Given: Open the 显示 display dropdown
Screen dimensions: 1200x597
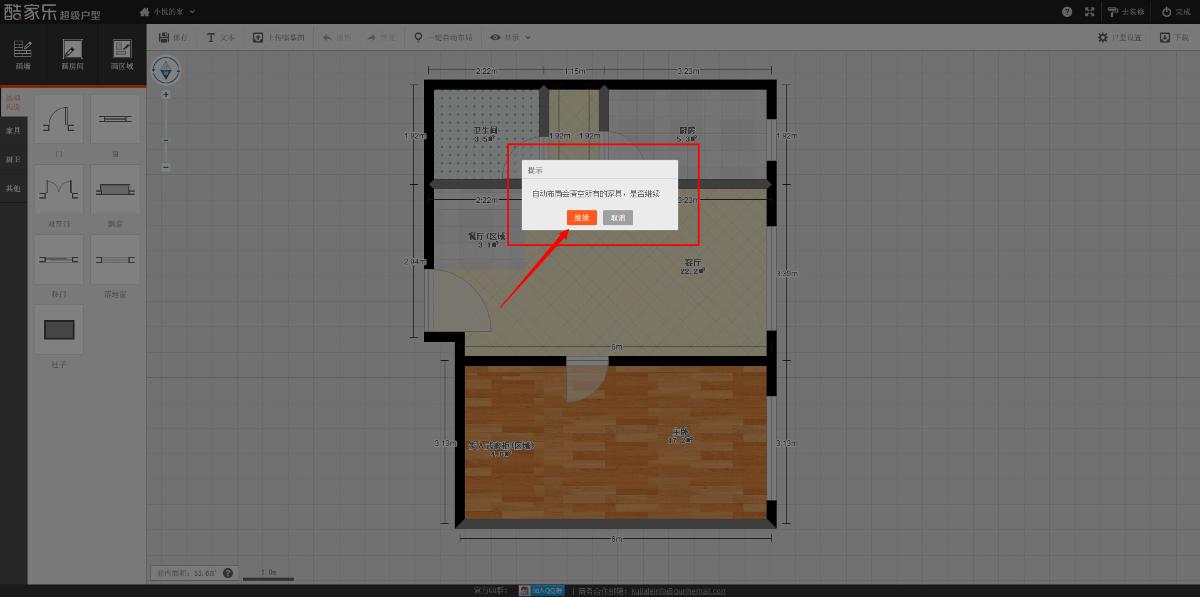Looking at the screenshot, I should [x=510, y=37].
